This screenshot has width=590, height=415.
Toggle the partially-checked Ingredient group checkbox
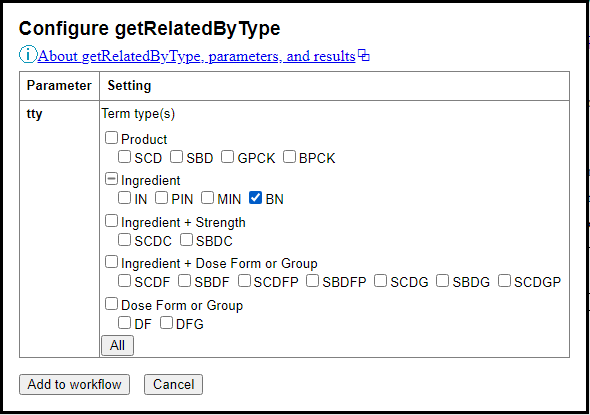coord(111,179)
